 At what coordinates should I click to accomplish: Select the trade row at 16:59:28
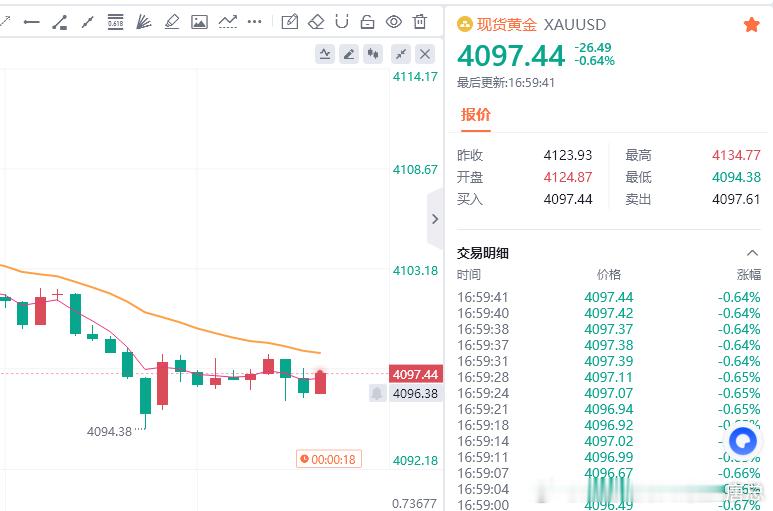click(x=608, y=377)
